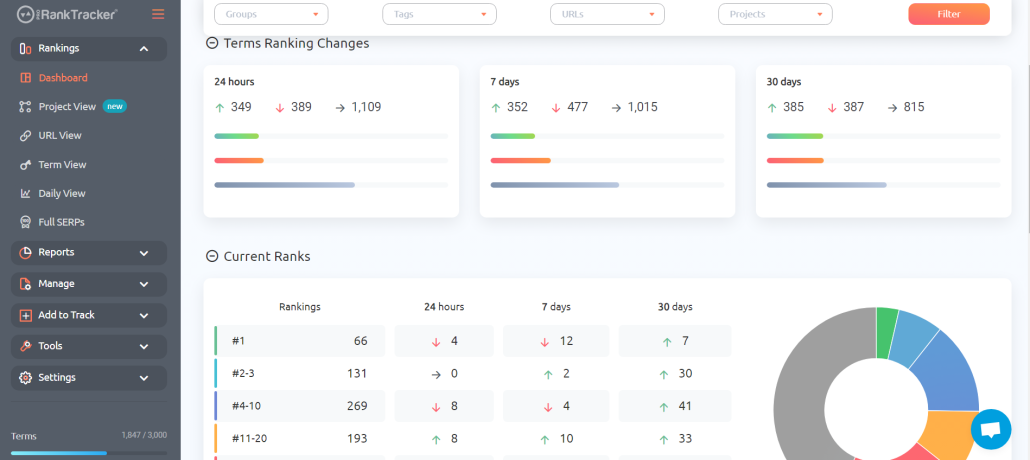Open the live chat bubble
1030x460 pixels.
[991, 429]
